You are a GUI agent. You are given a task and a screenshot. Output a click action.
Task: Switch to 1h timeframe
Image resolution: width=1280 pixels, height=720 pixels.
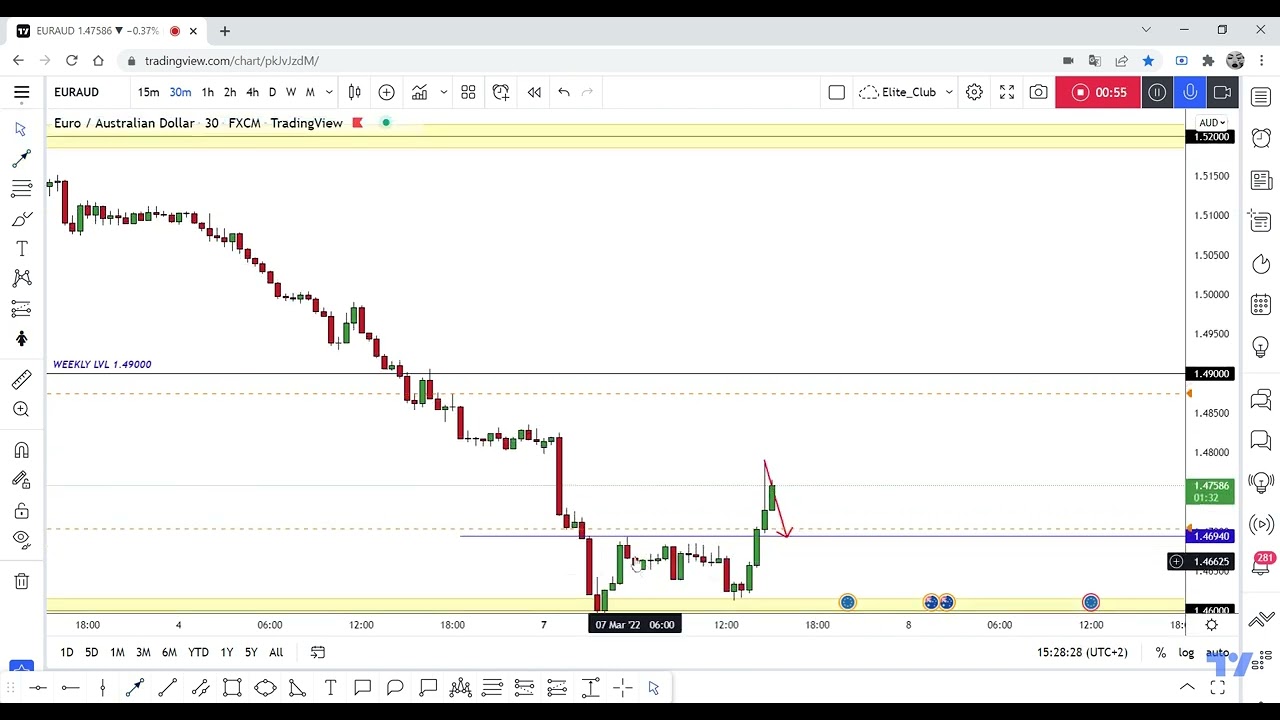207,92
